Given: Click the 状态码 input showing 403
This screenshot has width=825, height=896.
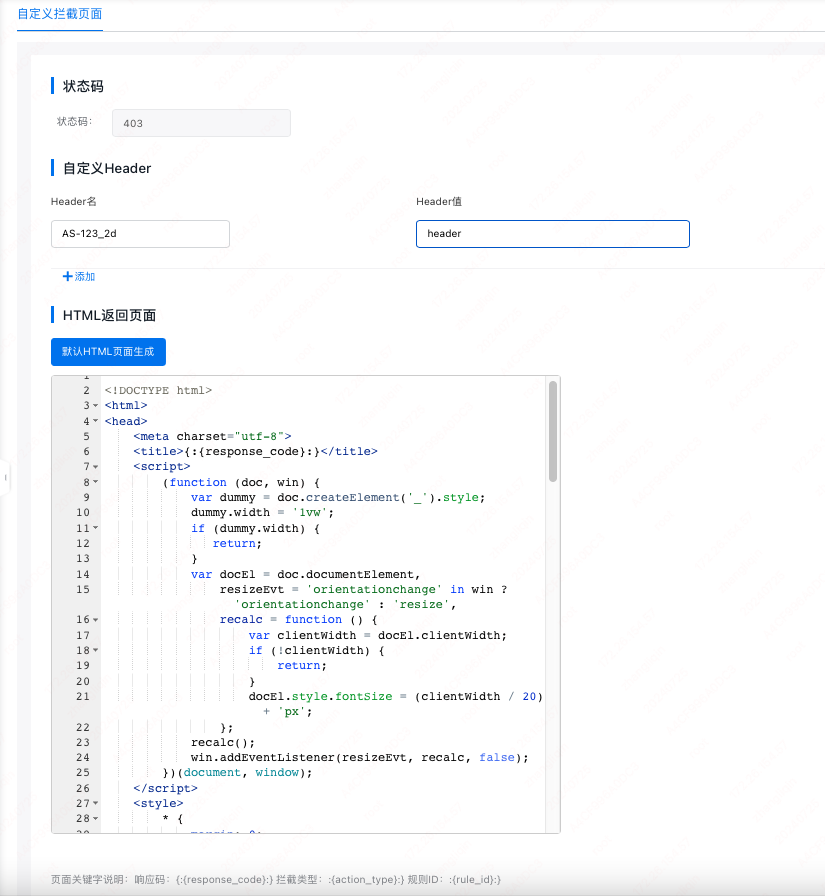Looking at the screenshot, I should 201,123.
